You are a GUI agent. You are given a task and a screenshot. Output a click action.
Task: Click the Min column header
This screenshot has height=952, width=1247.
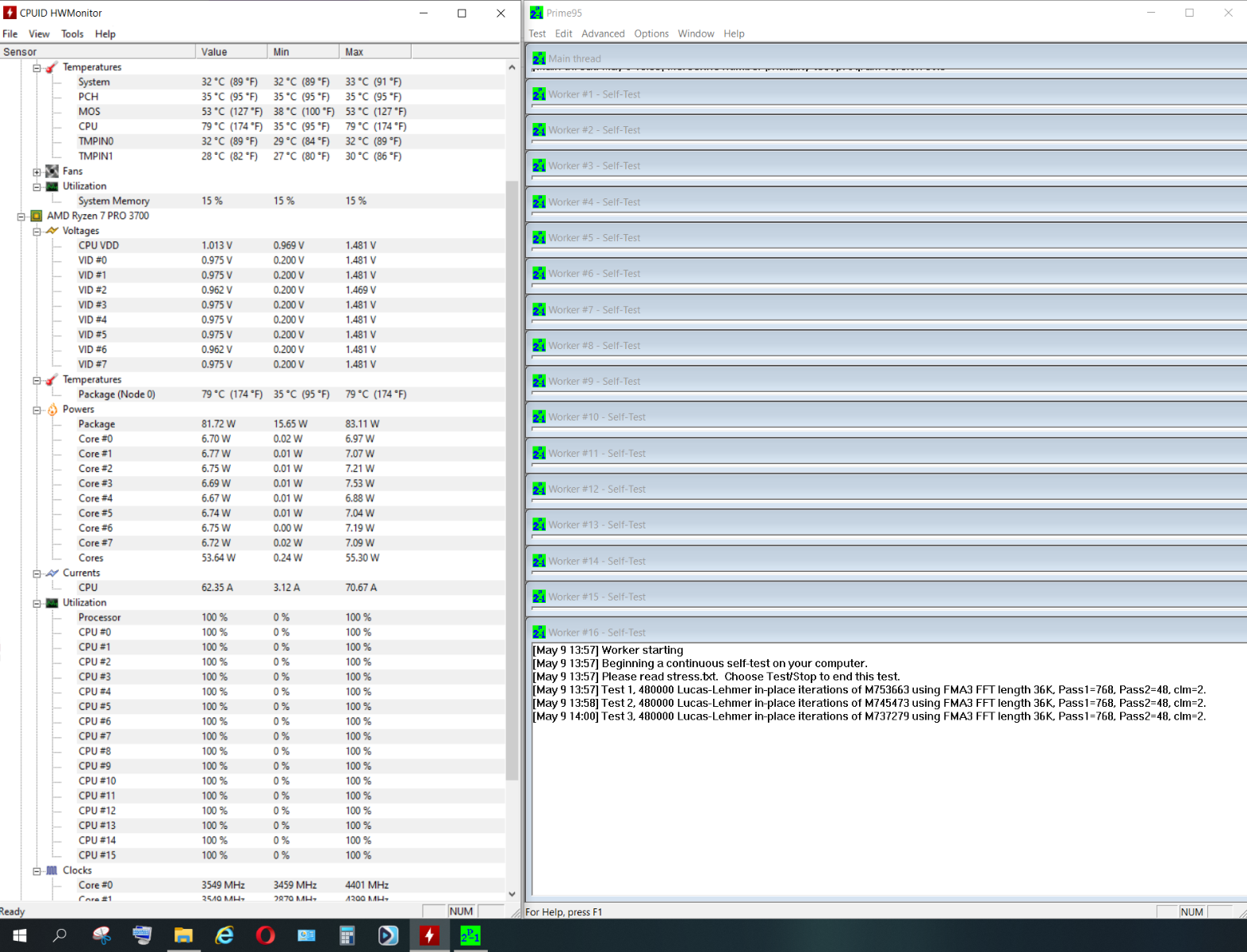coord(304,52)
